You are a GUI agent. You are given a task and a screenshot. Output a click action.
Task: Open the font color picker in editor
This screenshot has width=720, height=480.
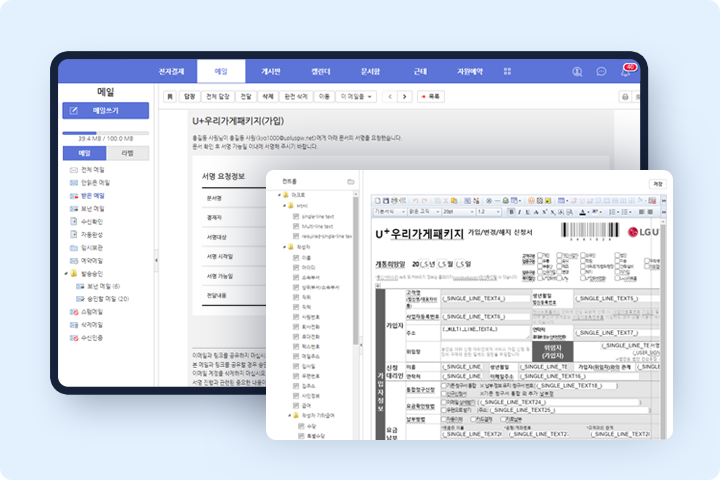coord(583,212)
